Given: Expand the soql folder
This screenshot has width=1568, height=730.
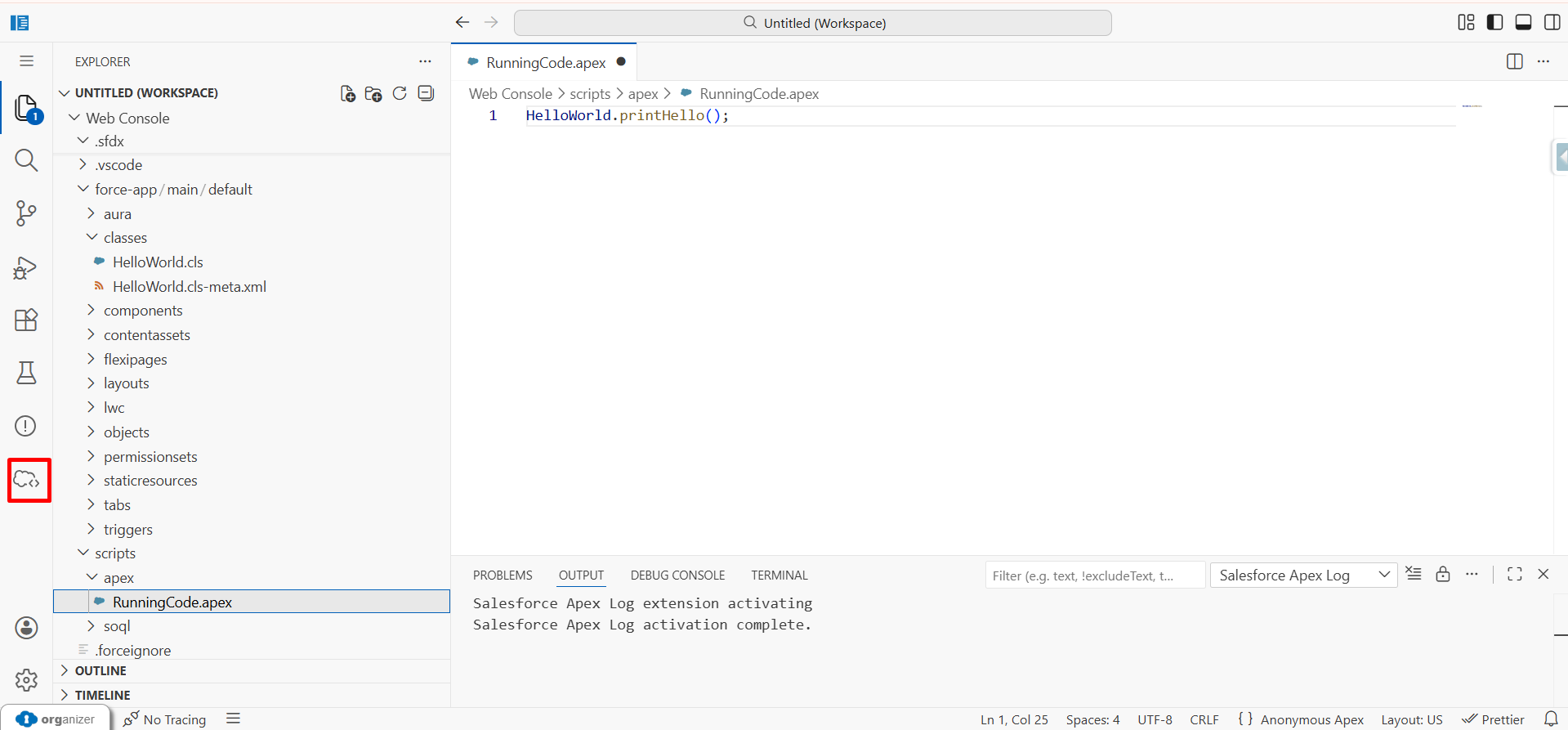Looking at the screenshot, I should pos(117,626).
